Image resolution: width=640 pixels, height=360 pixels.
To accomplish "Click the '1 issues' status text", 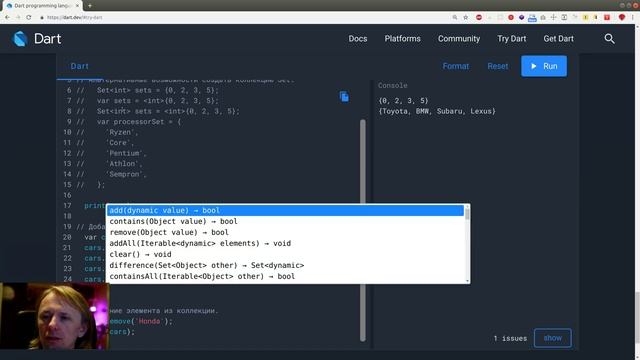I will 510,338.
